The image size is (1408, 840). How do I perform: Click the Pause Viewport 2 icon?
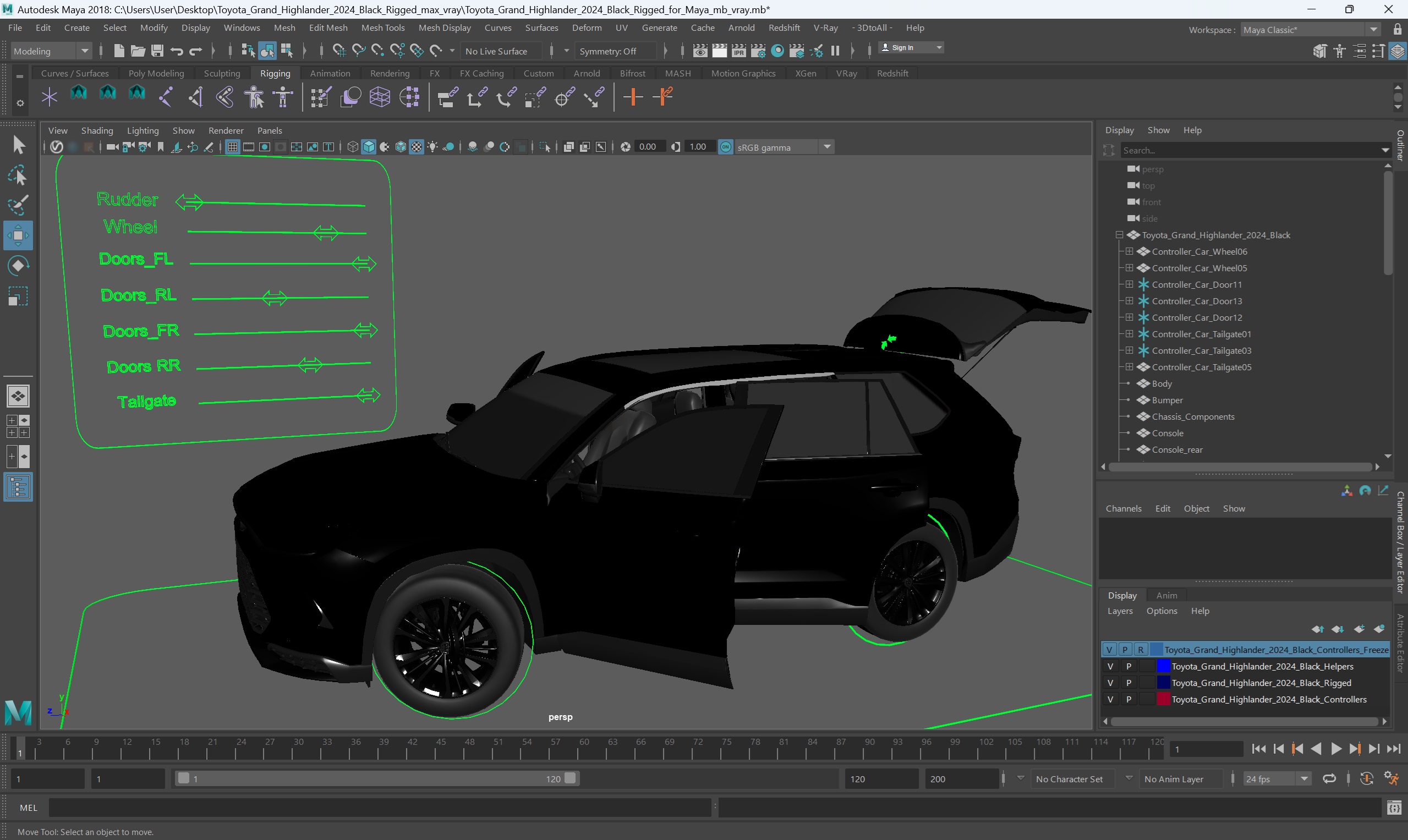pos(835,51)
